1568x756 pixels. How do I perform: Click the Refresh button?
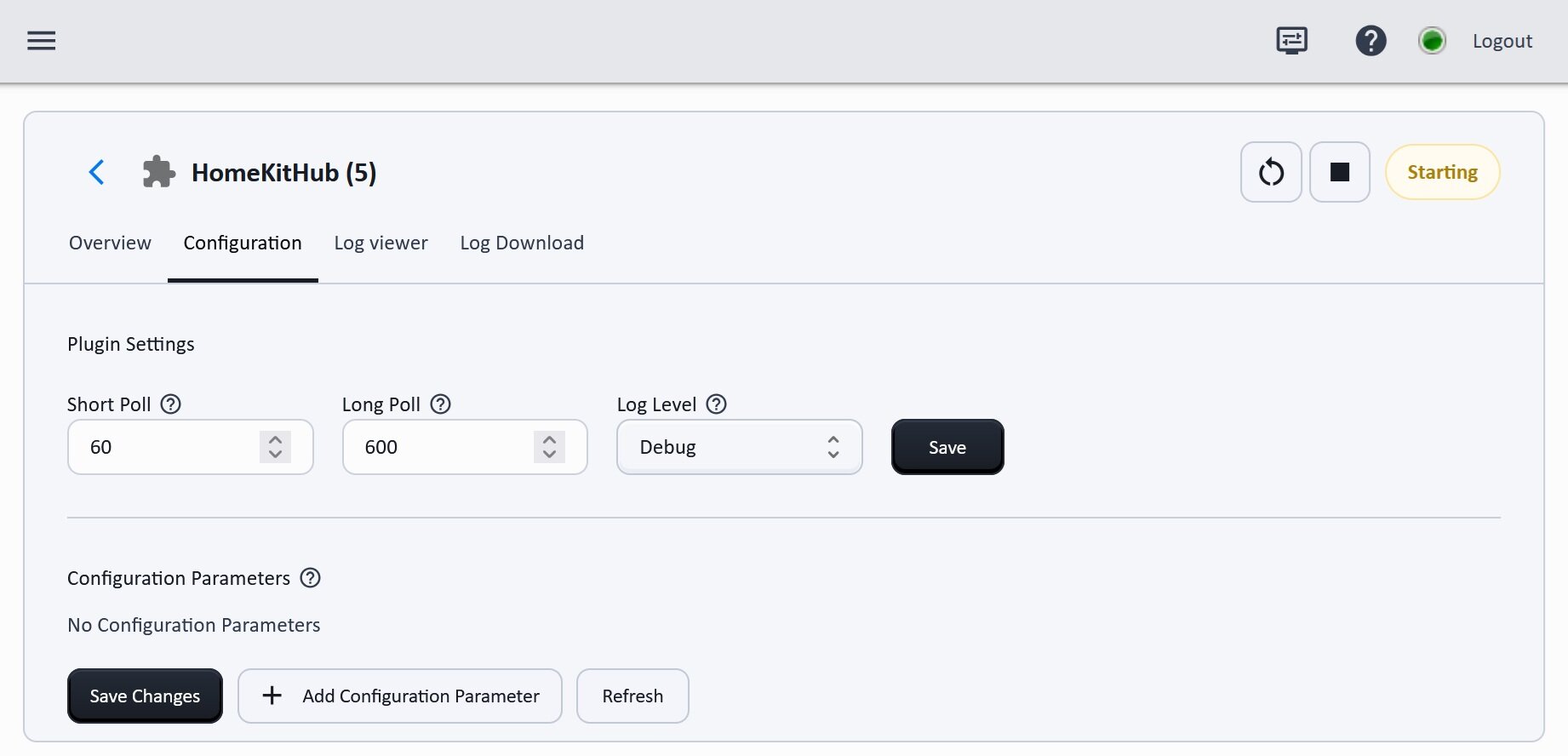click(632, 696)
